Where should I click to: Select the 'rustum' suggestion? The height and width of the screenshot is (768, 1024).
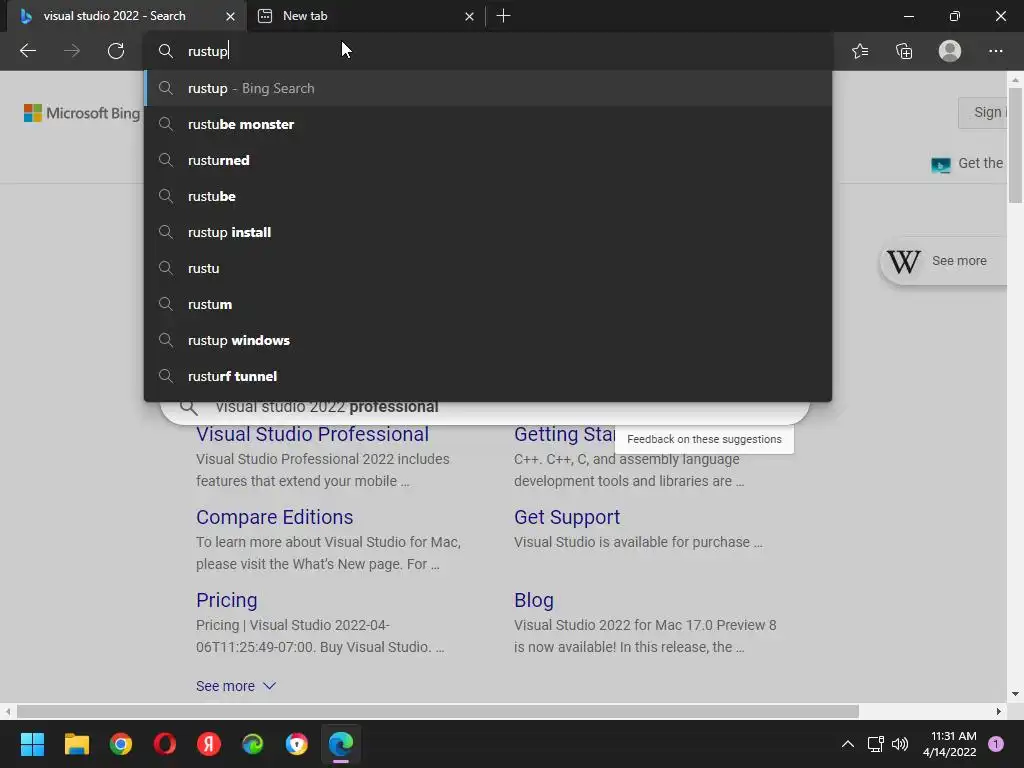coord(488,304)
